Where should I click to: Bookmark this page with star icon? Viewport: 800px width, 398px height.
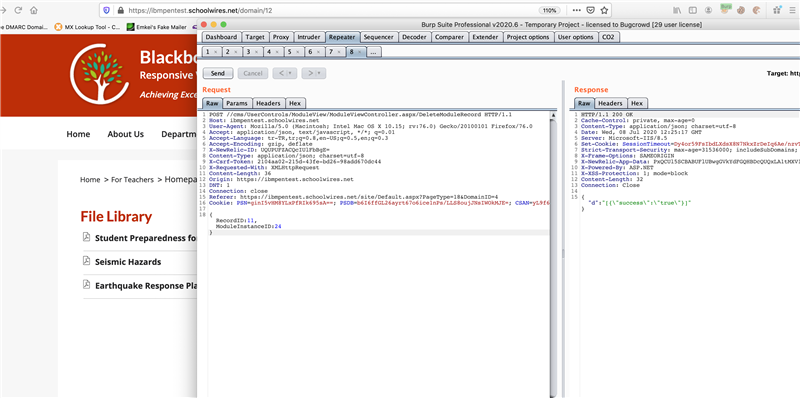[x=604, y=10]
